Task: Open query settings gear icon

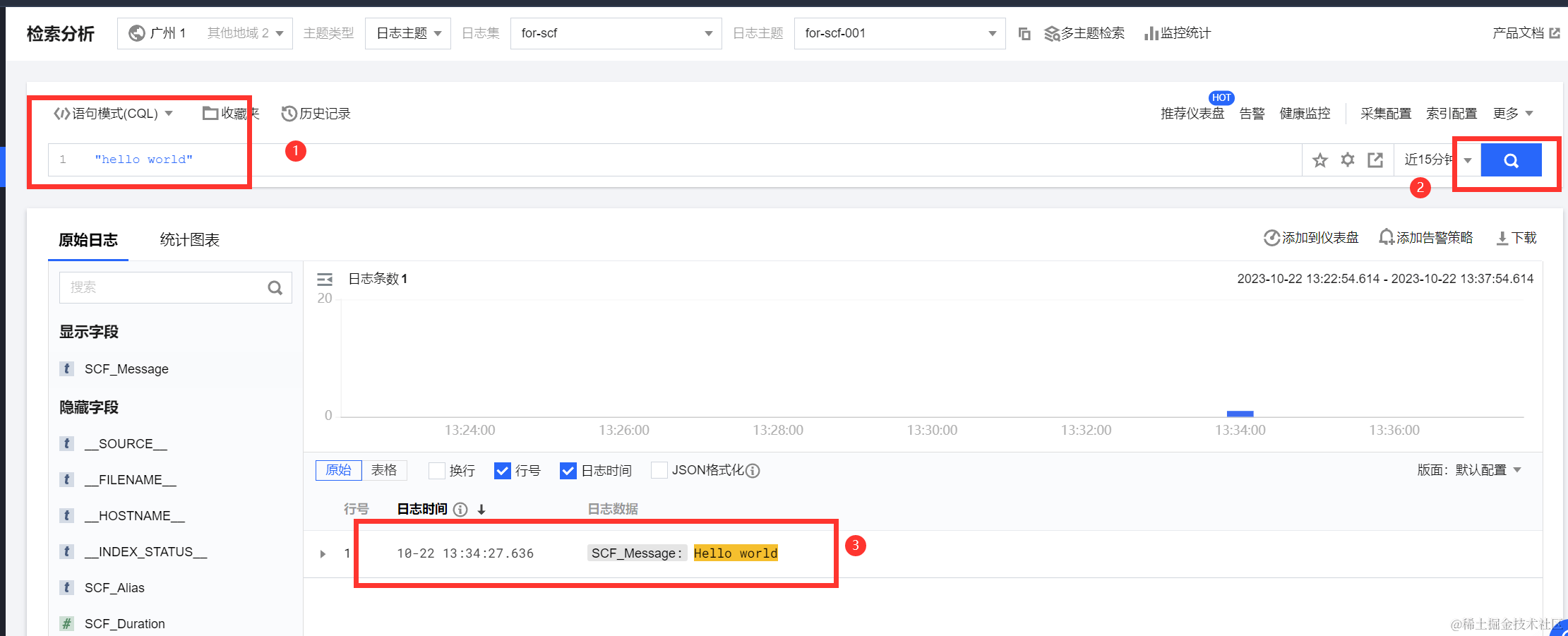Action: (x=1347, y=160)
